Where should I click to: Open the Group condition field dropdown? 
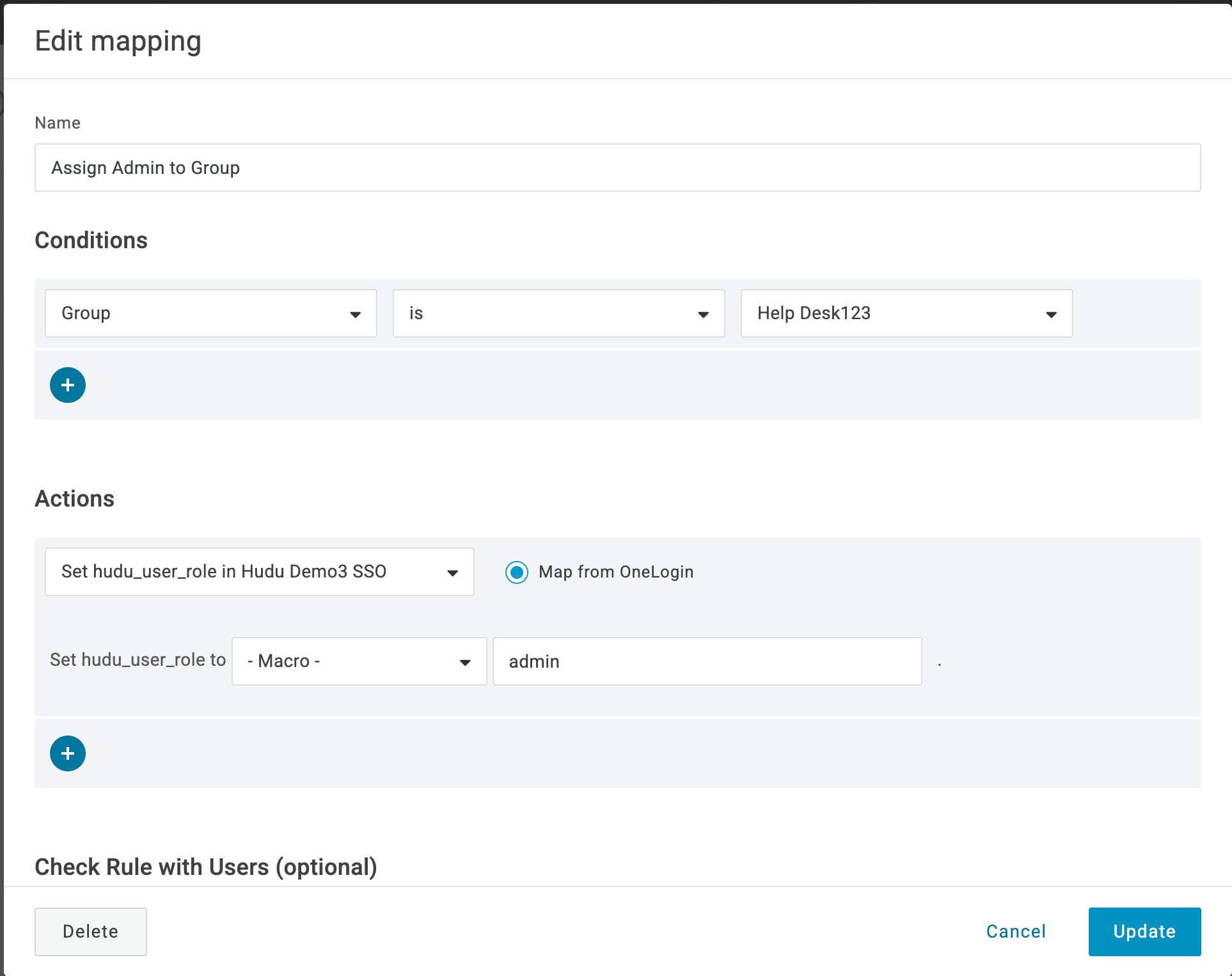coord(211,313)
